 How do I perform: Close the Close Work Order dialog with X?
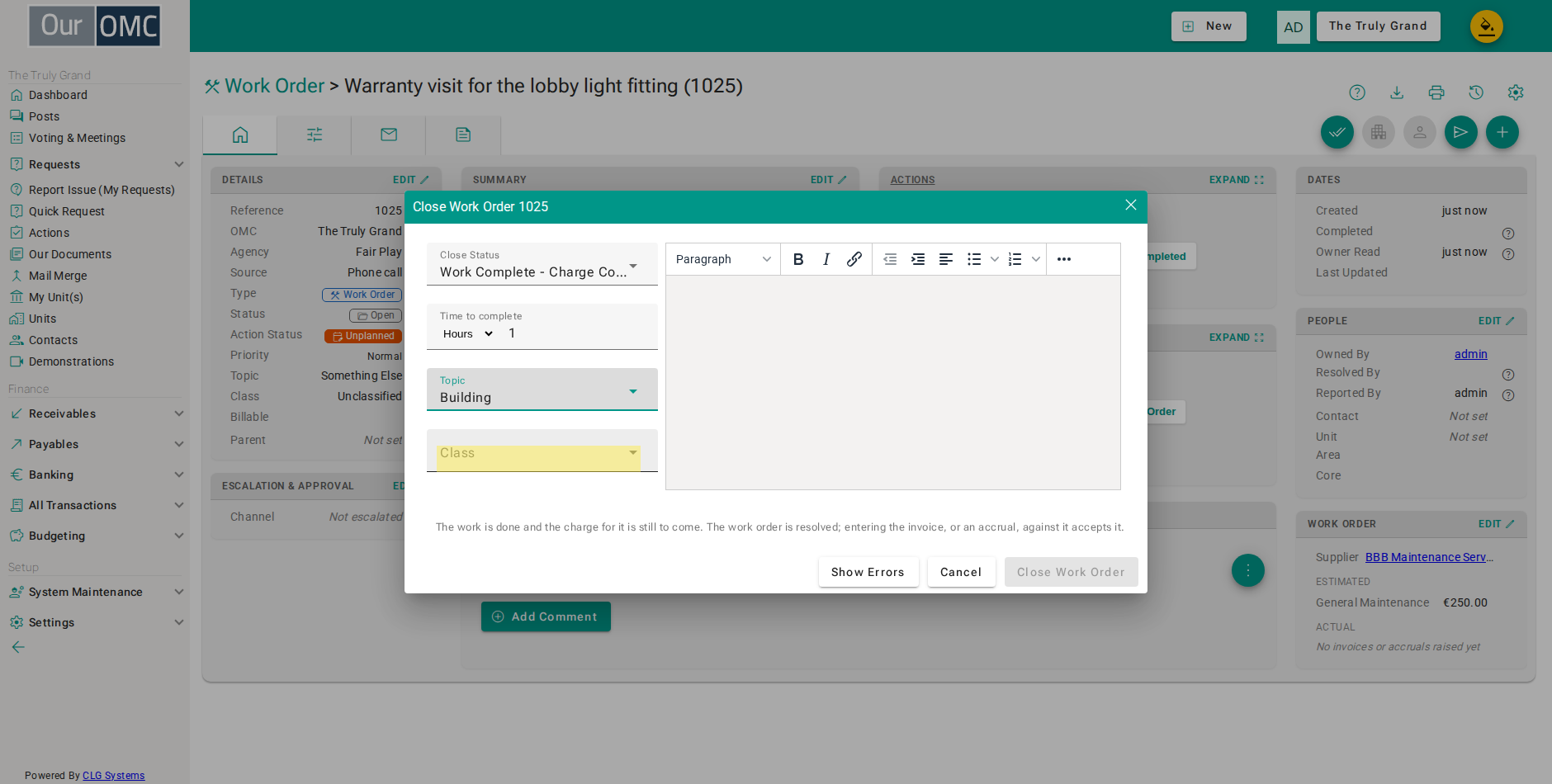tap(1131, 205)
